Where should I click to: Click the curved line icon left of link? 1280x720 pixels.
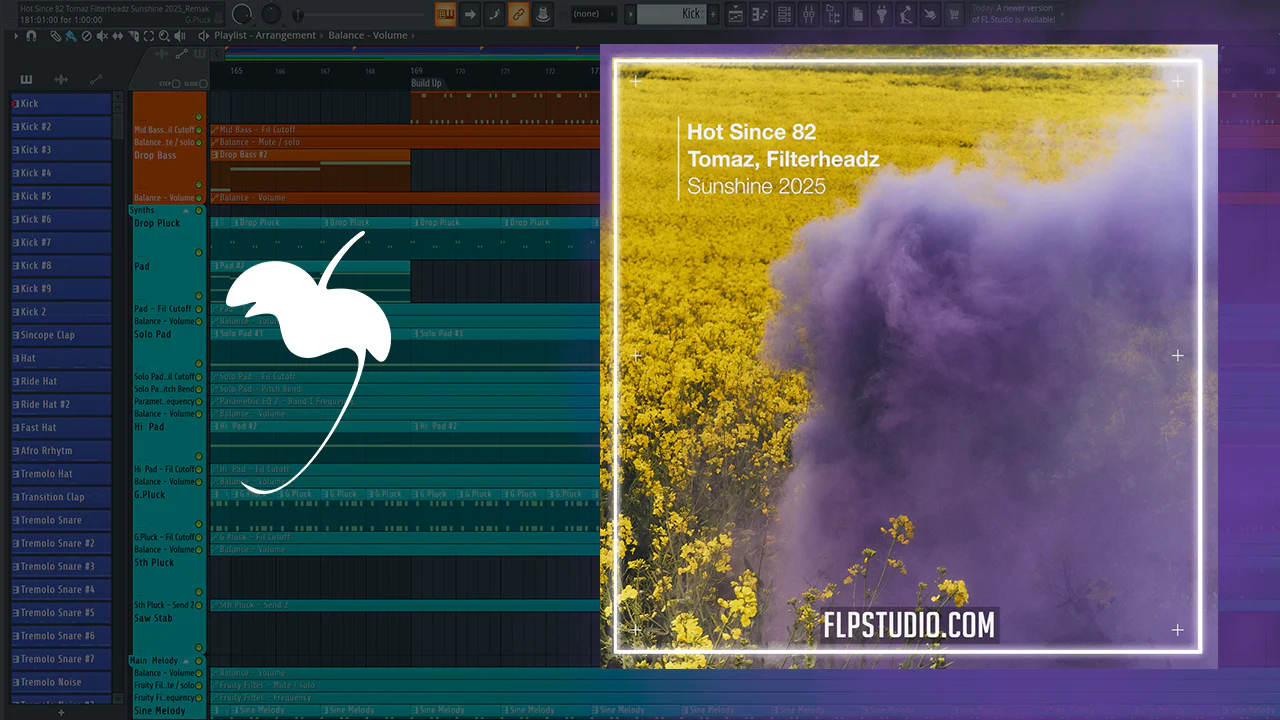click(x=494, y=14)
